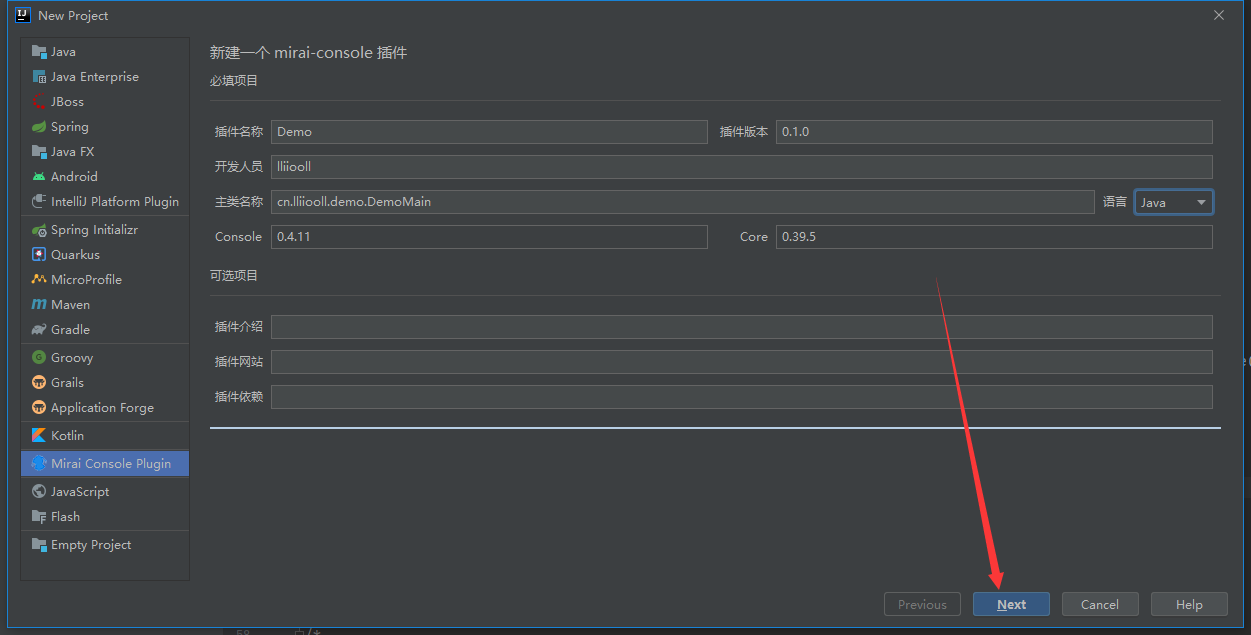Click the Maven 'm' icon
Image resolution: width=1251 pixels, height=635 pixels.
pyautogui.click(x=39, y=305)
